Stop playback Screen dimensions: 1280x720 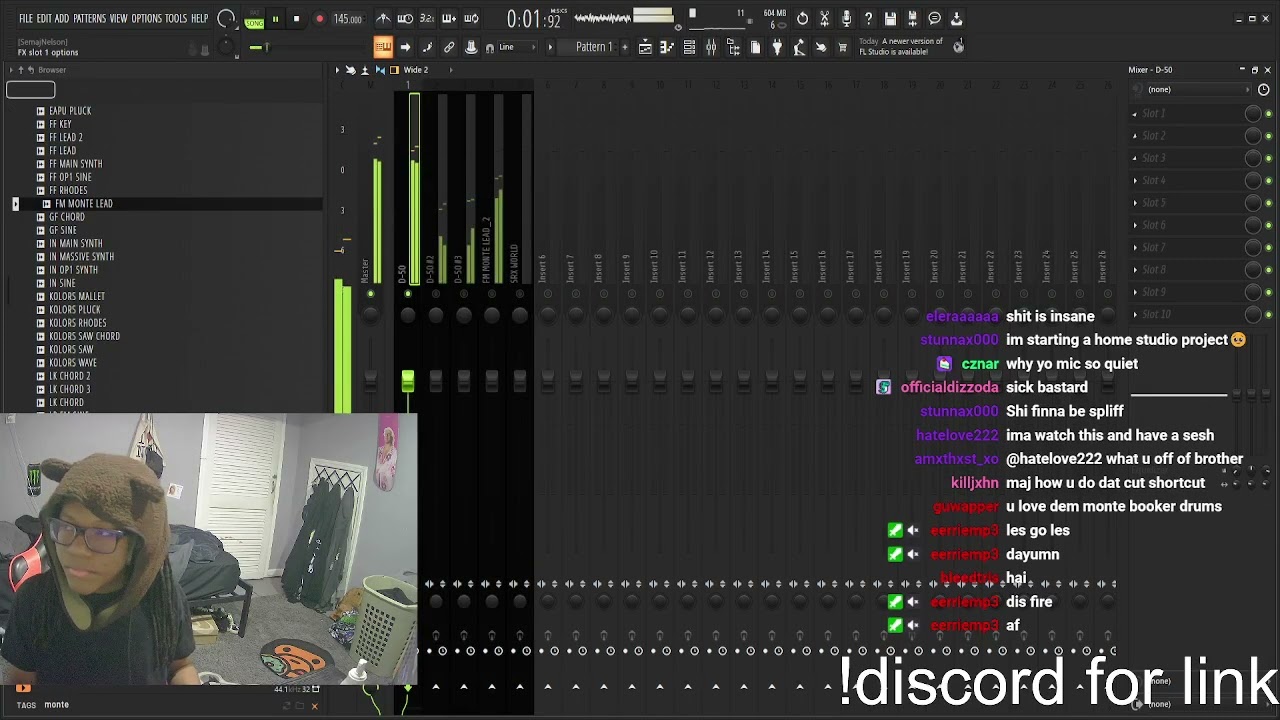click(x=296, y=19)
